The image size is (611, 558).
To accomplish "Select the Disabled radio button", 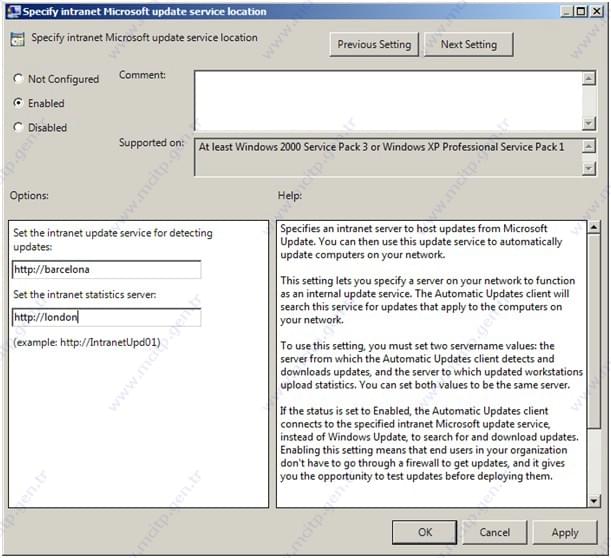I will click(x=18, y=127).
